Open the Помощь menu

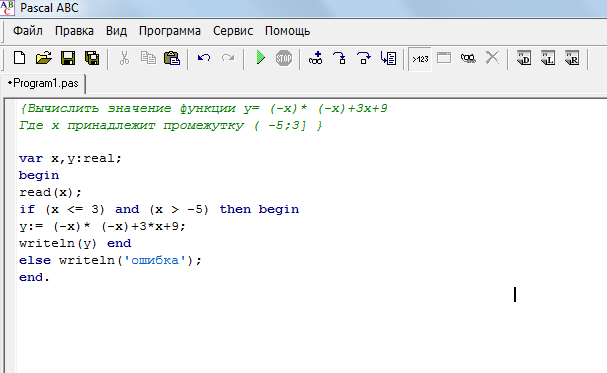287,31
